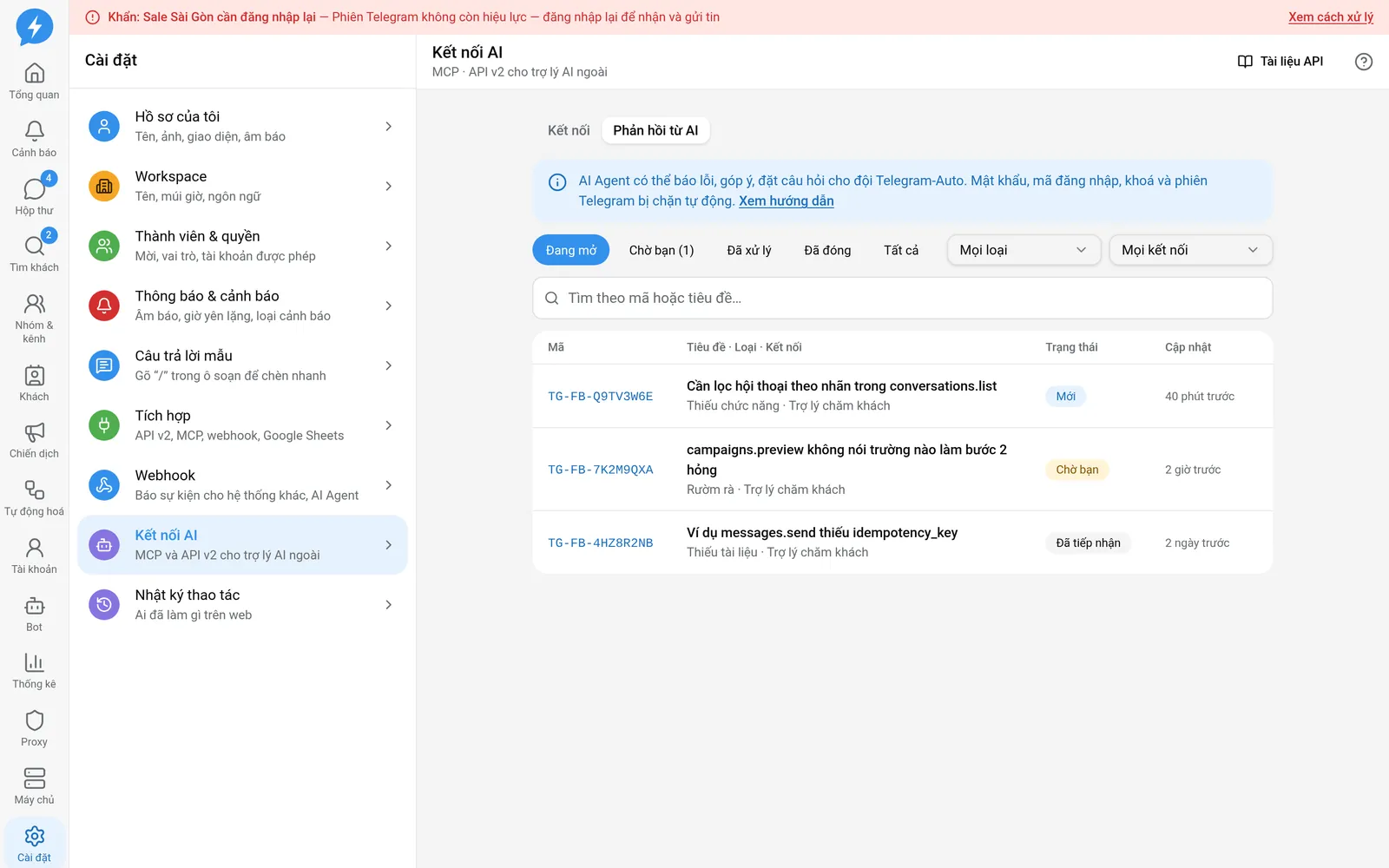Click the help question mark icon
Image resolution: width=1389 pixels, height=868 pixels.
1364,62
